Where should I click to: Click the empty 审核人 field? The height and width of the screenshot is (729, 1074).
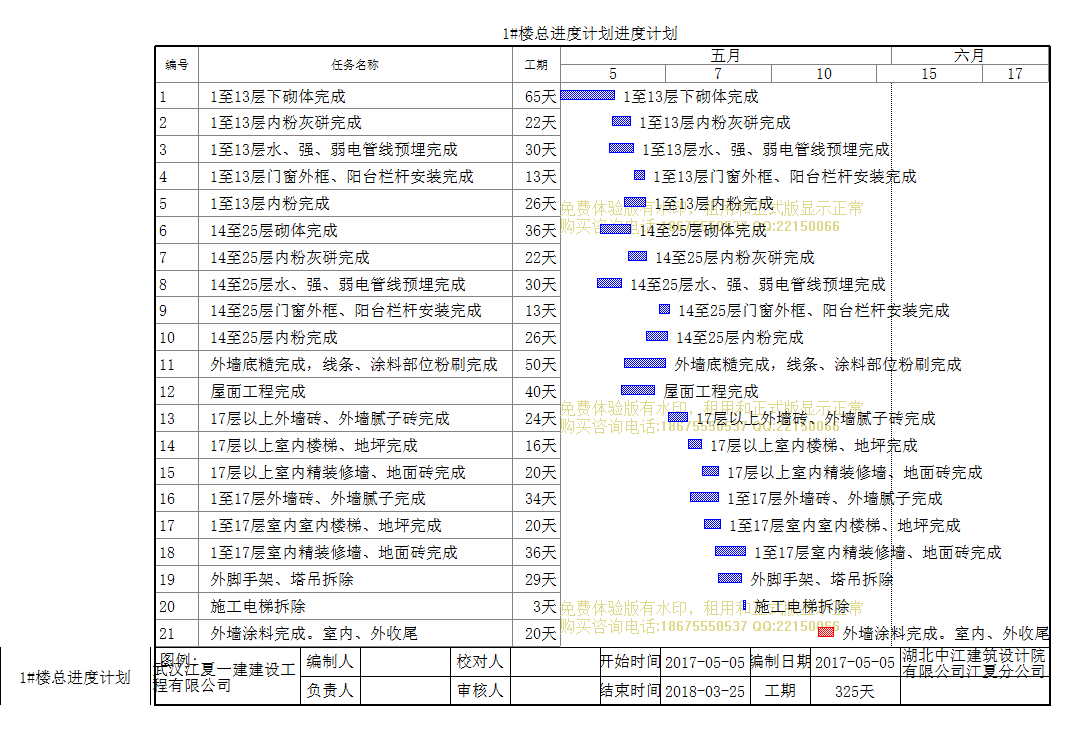tap(553, 690)
